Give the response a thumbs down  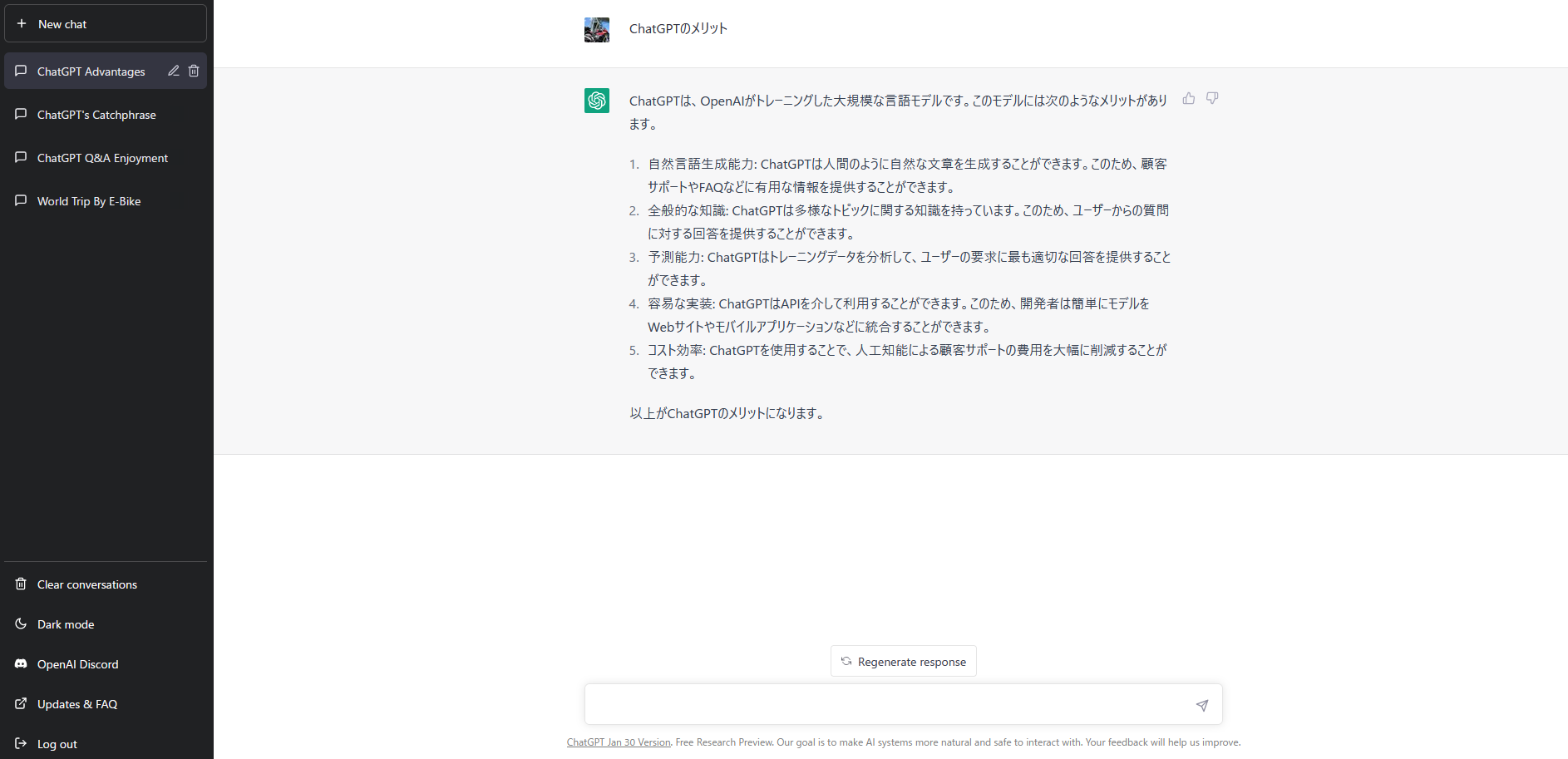[x=1212, y=98]
